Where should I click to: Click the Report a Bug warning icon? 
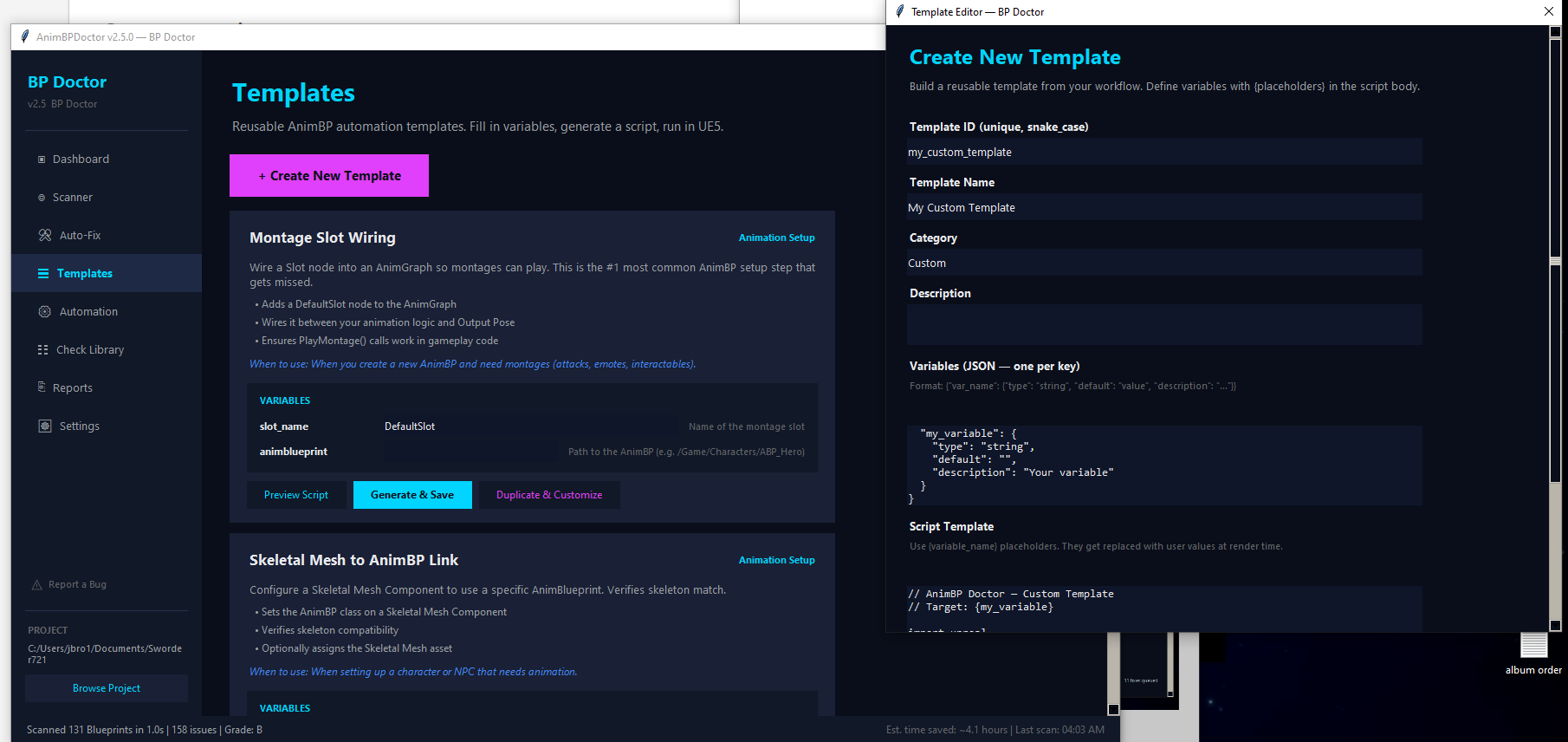pos(37,585)
